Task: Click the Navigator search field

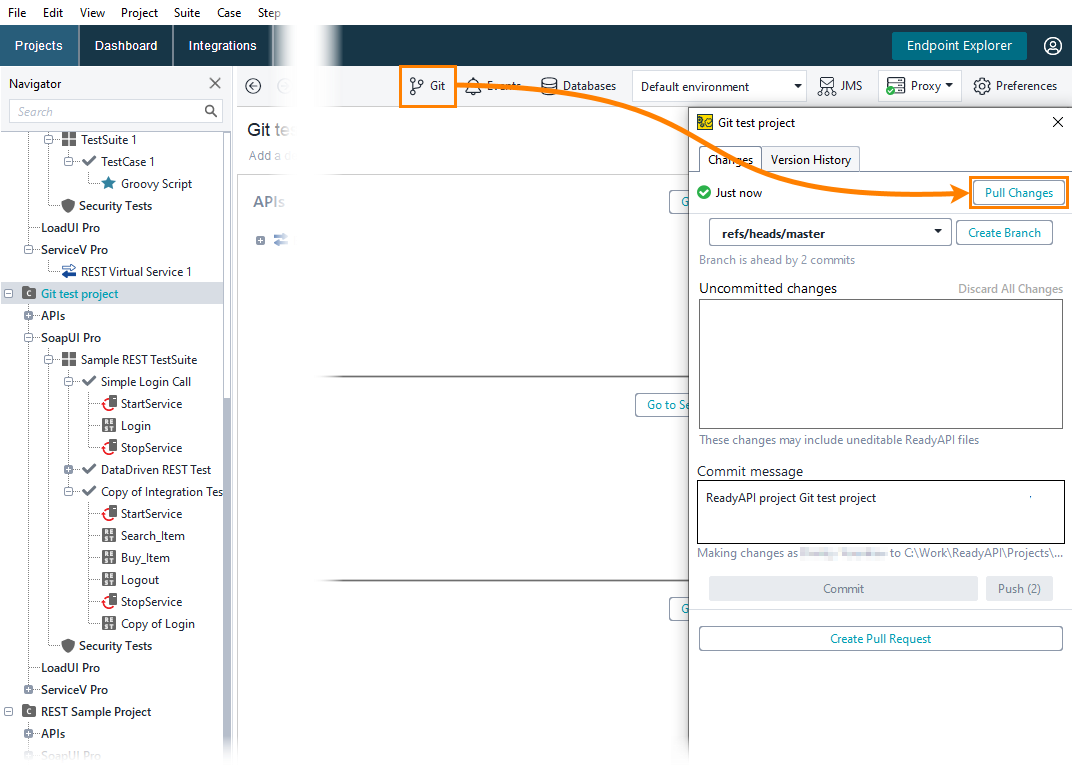Action: (x=116, y=111)
